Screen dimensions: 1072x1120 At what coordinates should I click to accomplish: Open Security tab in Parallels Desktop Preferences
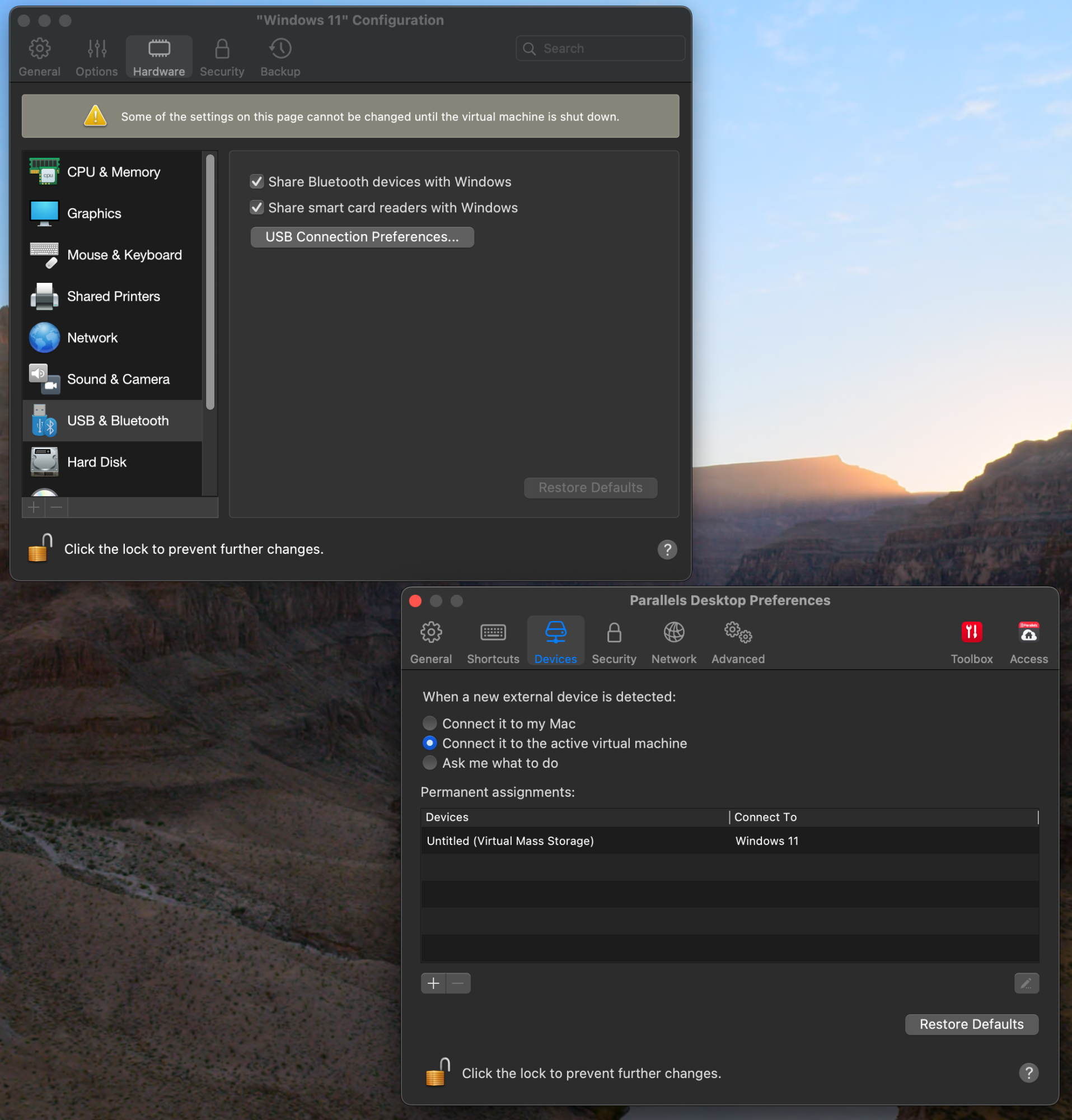coord(614,643)
